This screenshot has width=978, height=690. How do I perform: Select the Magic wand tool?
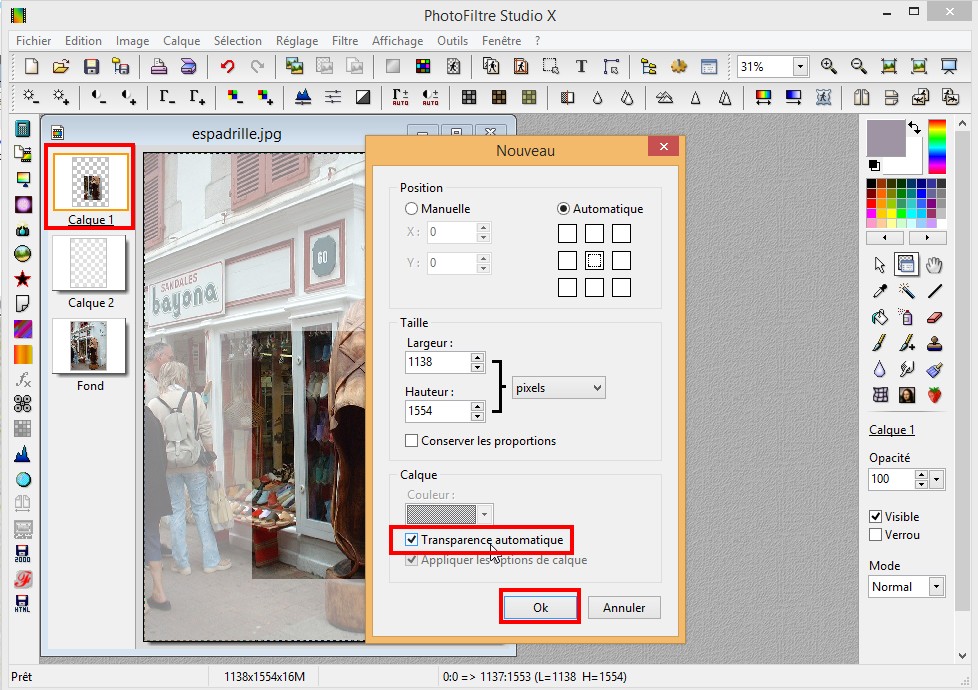(906, 291)
